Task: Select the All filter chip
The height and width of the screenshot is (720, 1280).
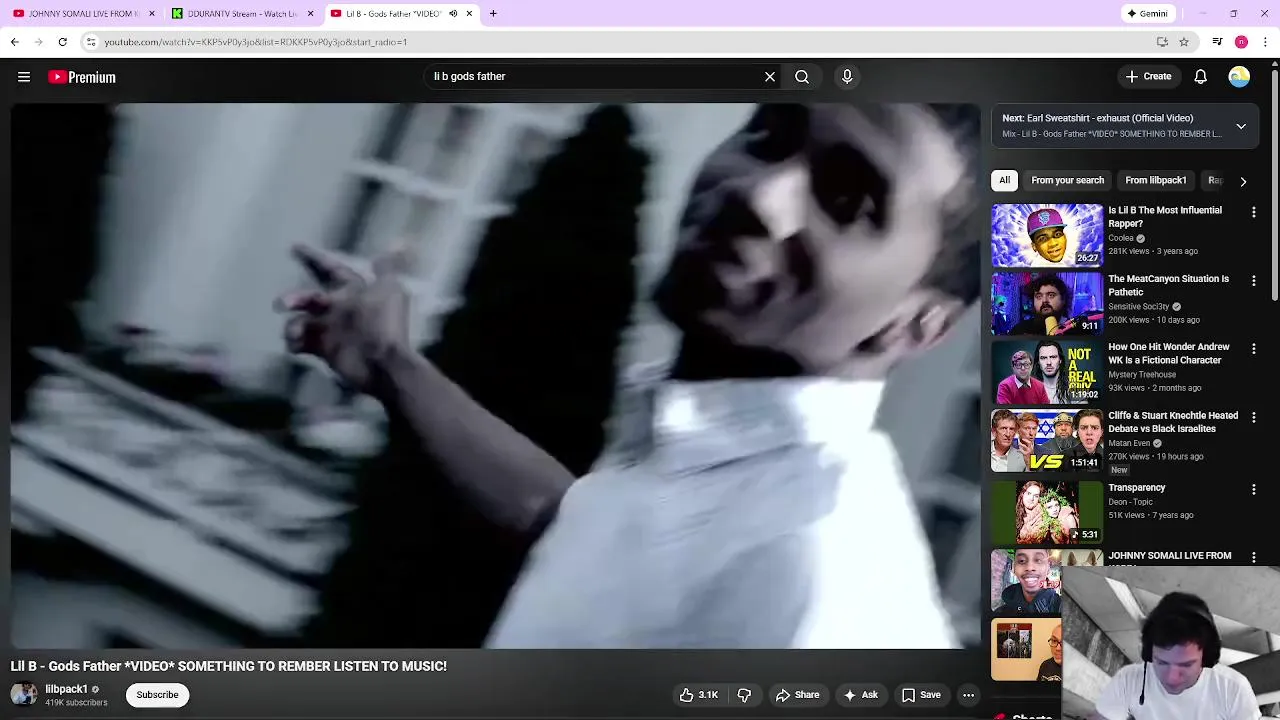Action: point(1004,180)
